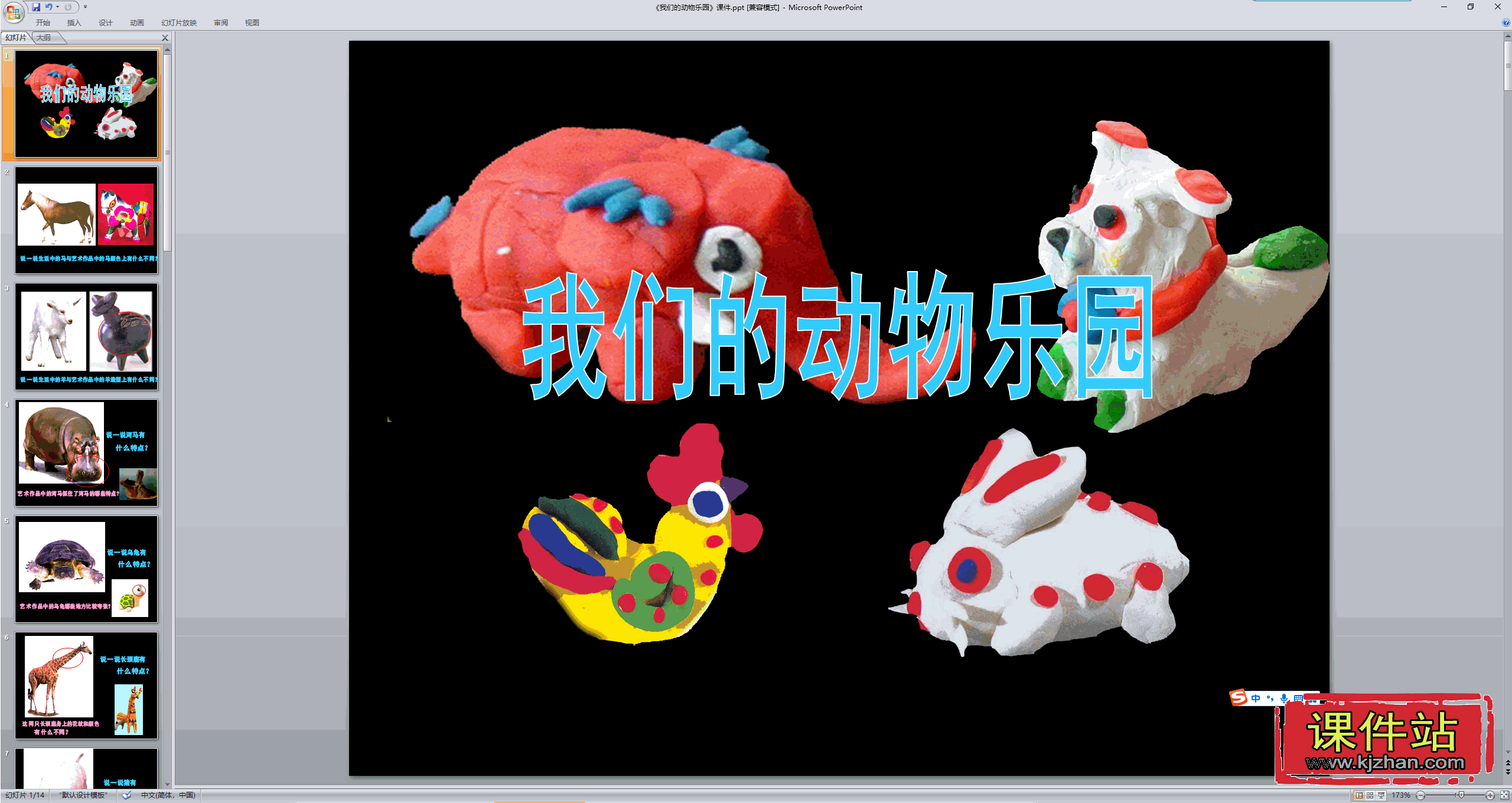1512x803 pixels.
Task: Select slide 6 giraffe thumbnail
Action: click(86, 686)
